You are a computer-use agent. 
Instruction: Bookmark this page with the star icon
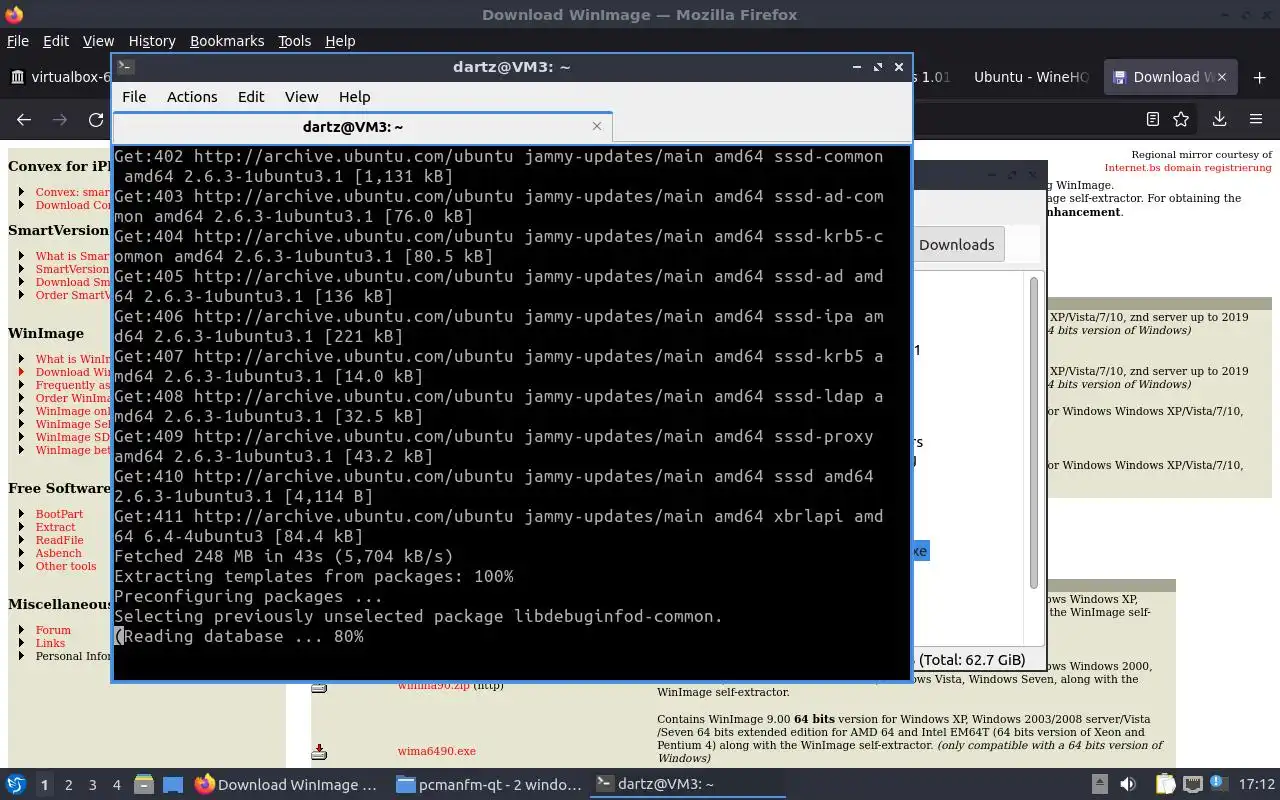[1181, 119]
